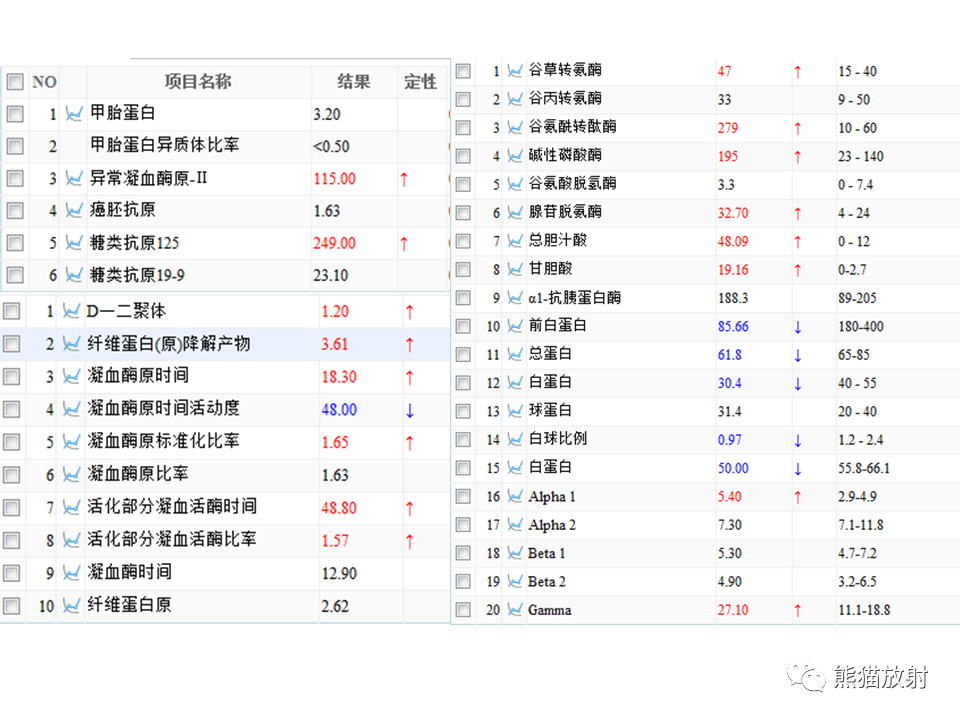Viewport: 960px width, 720px height.
Task: Open trend chart icon for 谷草转氨酶
Action: [515, 71]
